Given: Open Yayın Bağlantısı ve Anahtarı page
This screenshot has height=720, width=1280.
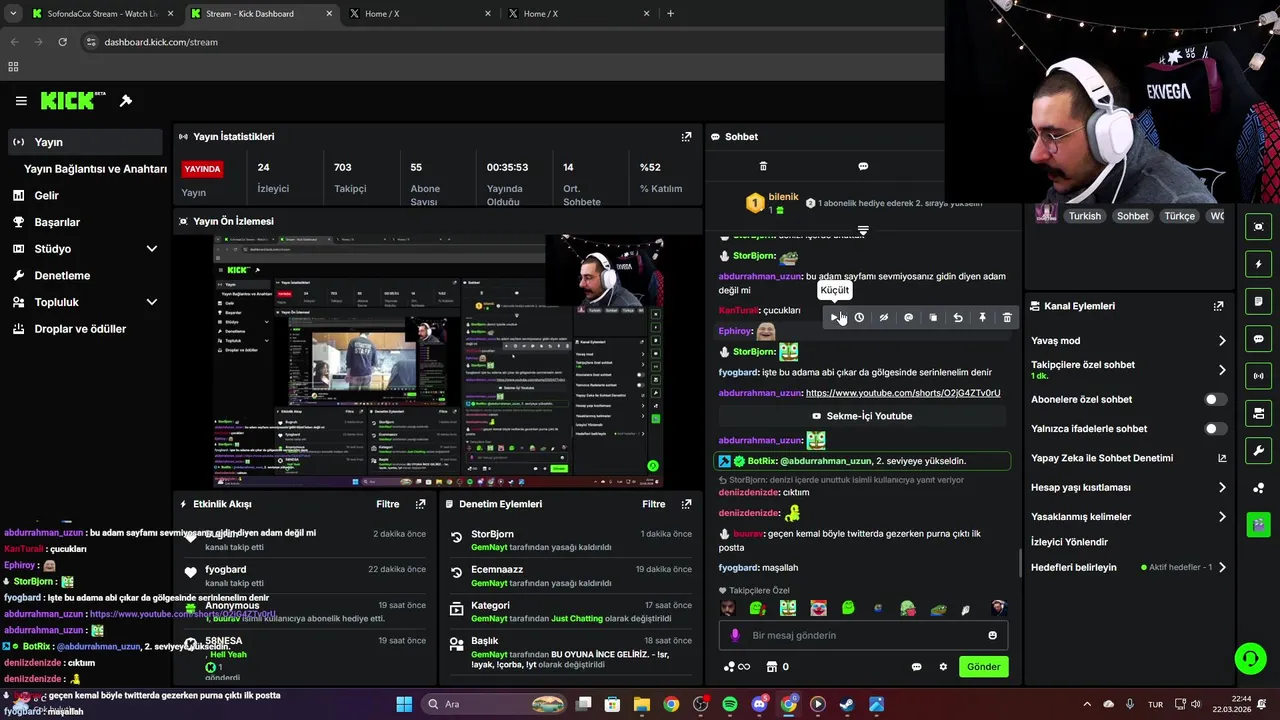Looking at the screenshot, I should pyautogui.click(x=95, y=169).
